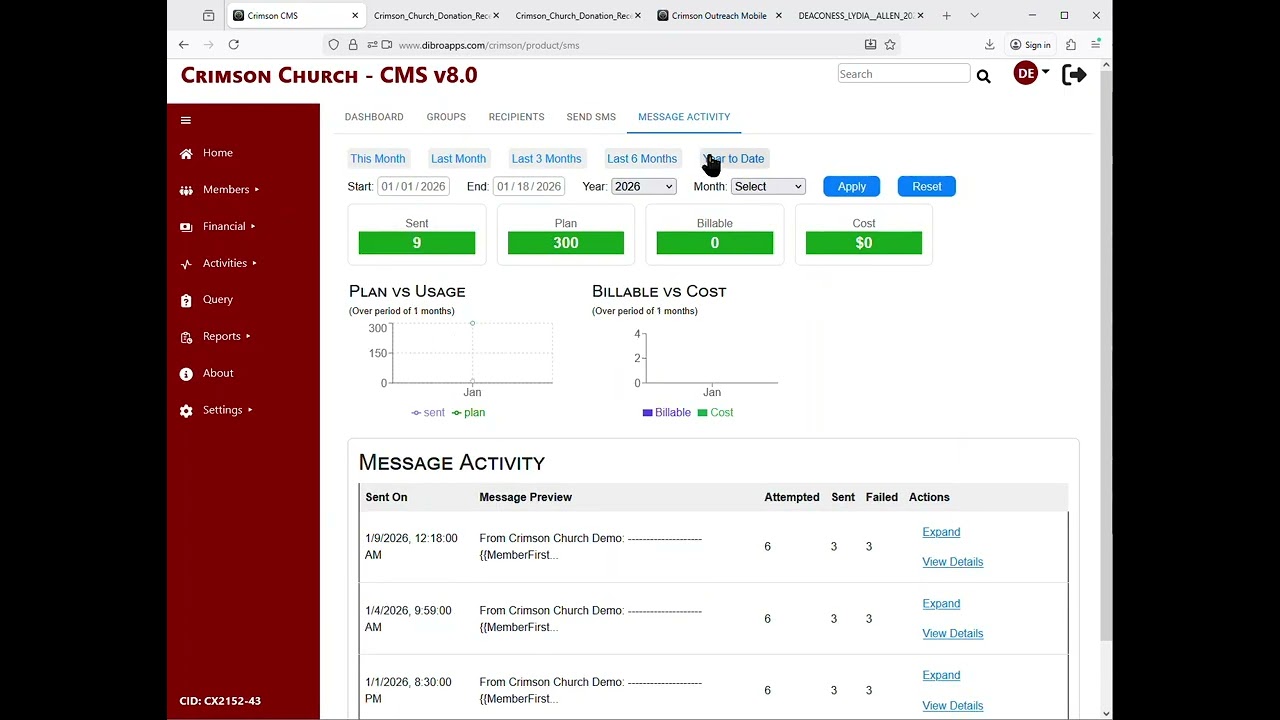Open the Recipients tab
The height and width of the screenshot is (720, 1280).
tap(516, 117)
